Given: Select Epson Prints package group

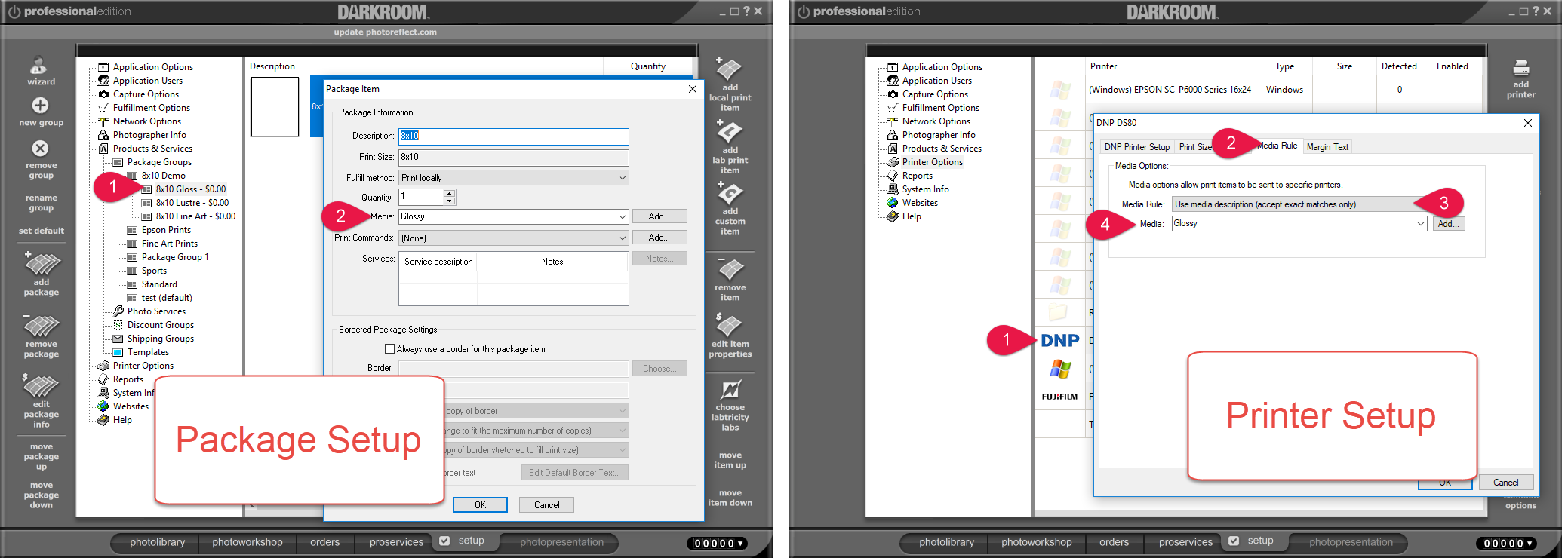Looking at the screenshot, I should (166, 230).
